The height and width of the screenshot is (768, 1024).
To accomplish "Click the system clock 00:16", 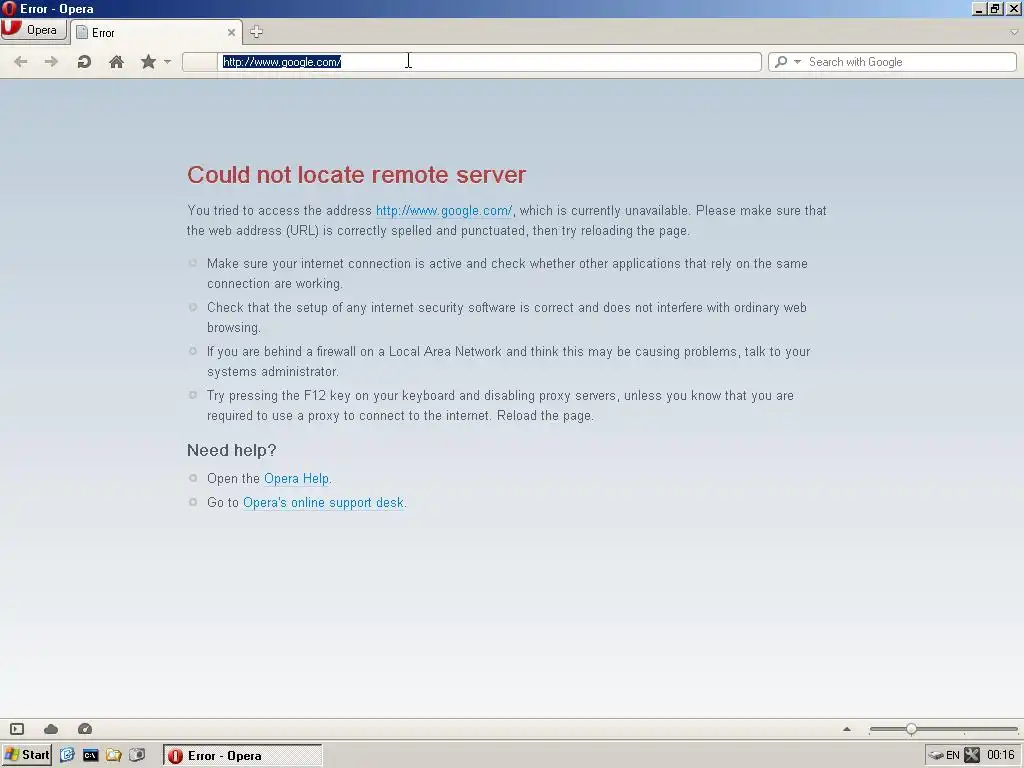I will (1000, 756).
